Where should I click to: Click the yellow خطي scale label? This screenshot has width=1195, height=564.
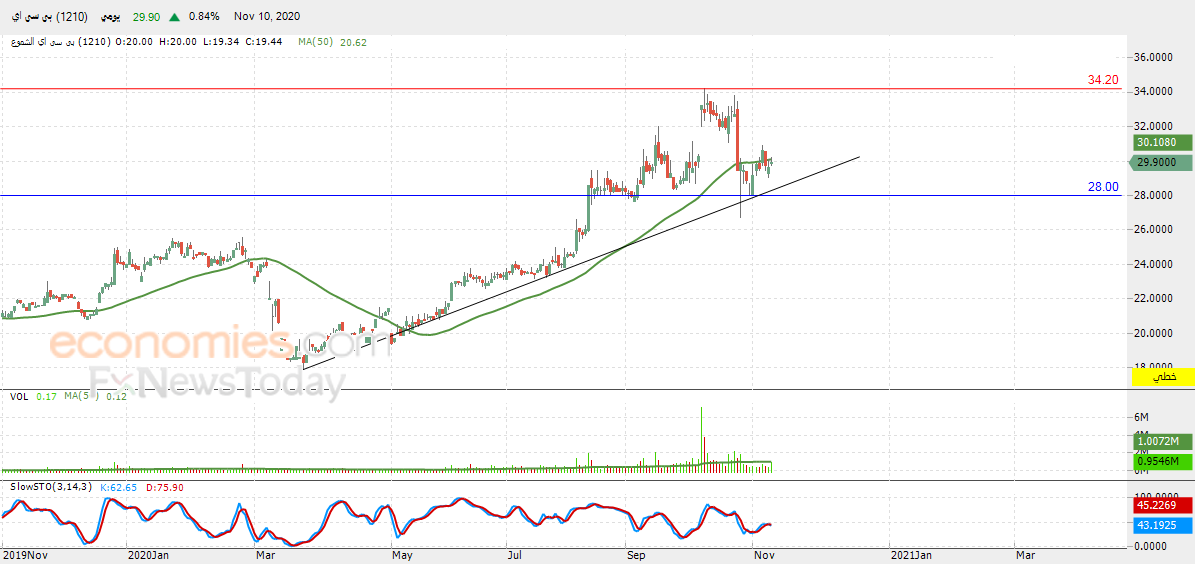tap(1164, 377)
